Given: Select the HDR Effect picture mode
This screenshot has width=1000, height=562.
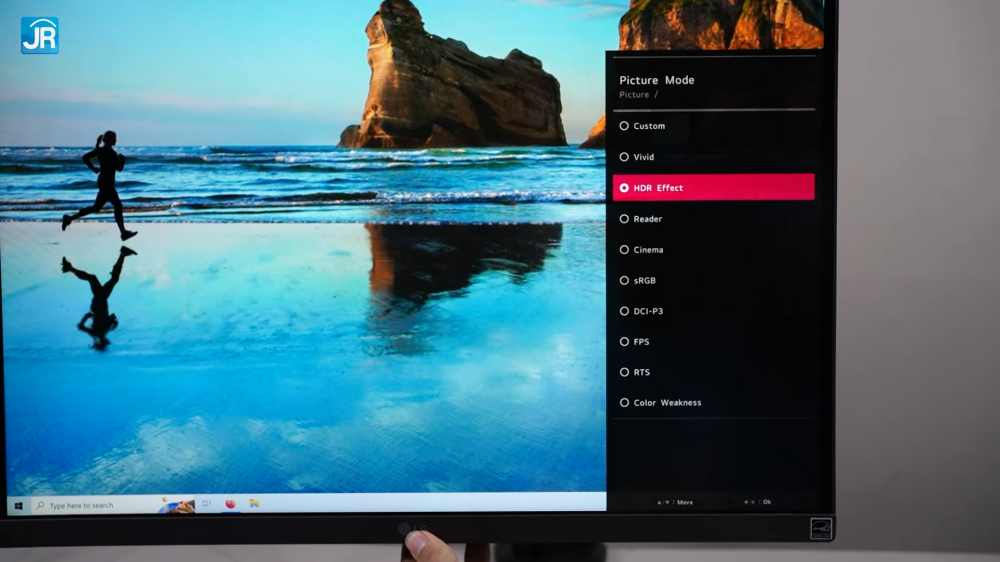Looking at the screenshot, I should pyautogui.click(x=713, y=188).
